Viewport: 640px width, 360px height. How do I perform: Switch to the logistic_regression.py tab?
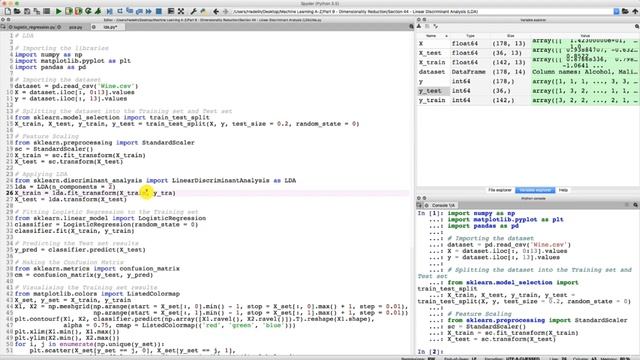(x=34, y=27)
